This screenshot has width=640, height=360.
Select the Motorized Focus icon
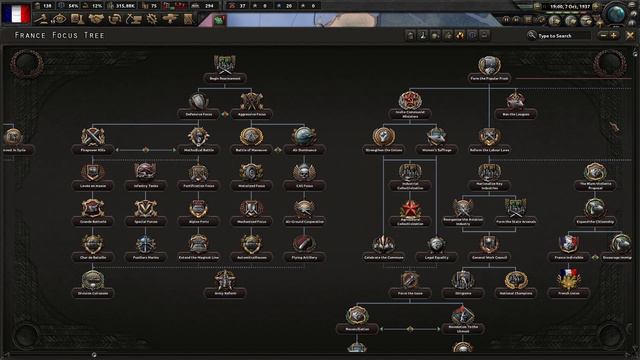251,173
